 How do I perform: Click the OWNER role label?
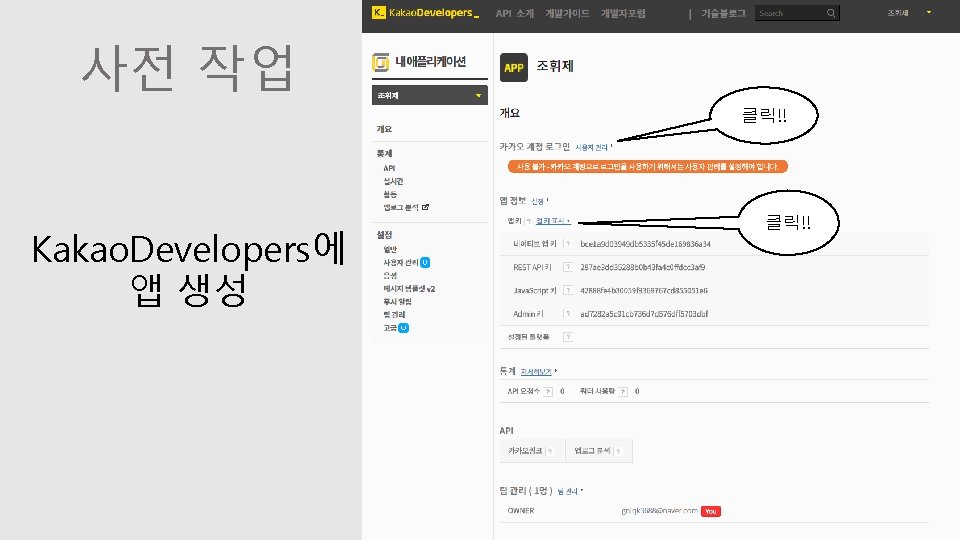[521, 511]
